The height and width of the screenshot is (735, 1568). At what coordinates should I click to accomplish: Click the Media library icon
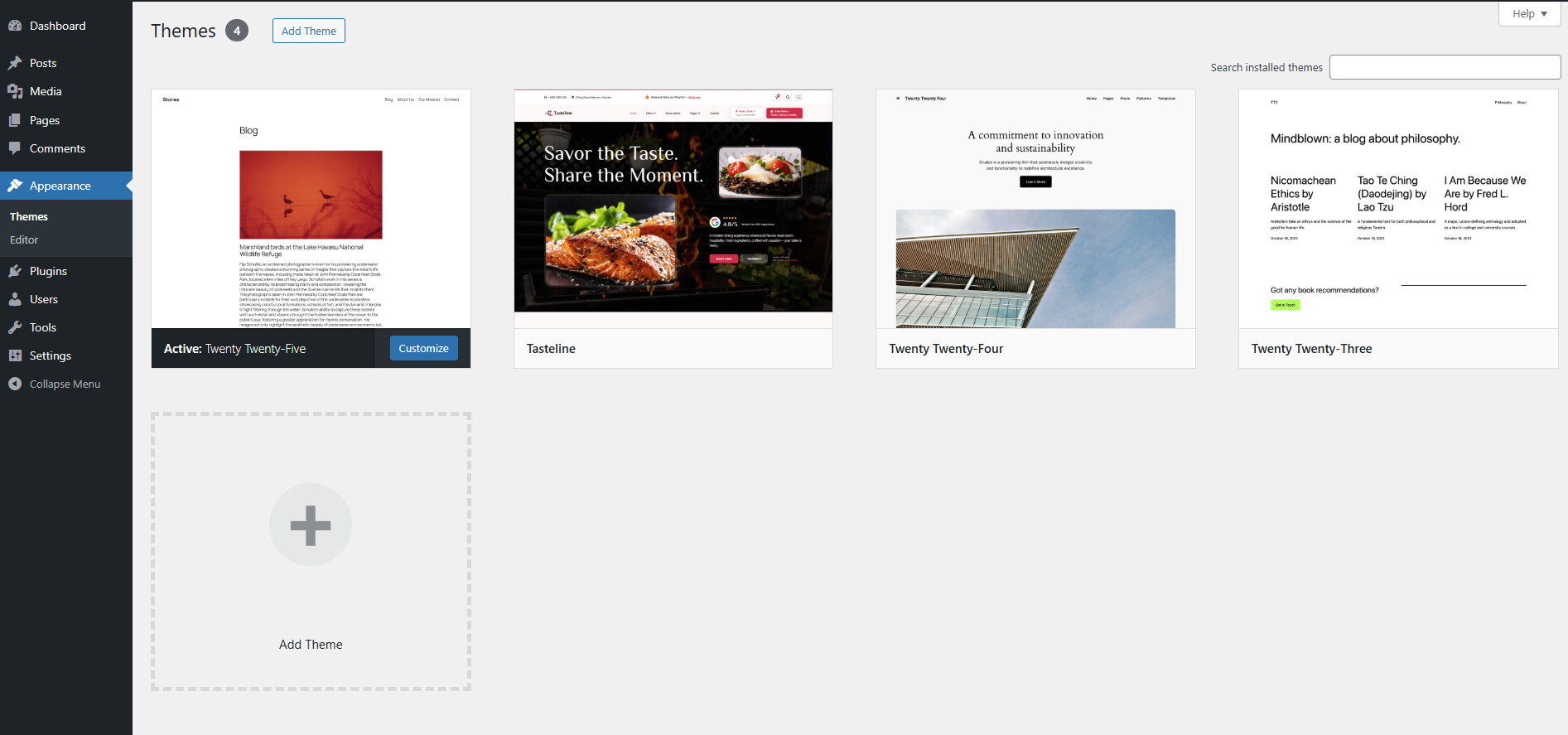(x=15, y=91)
